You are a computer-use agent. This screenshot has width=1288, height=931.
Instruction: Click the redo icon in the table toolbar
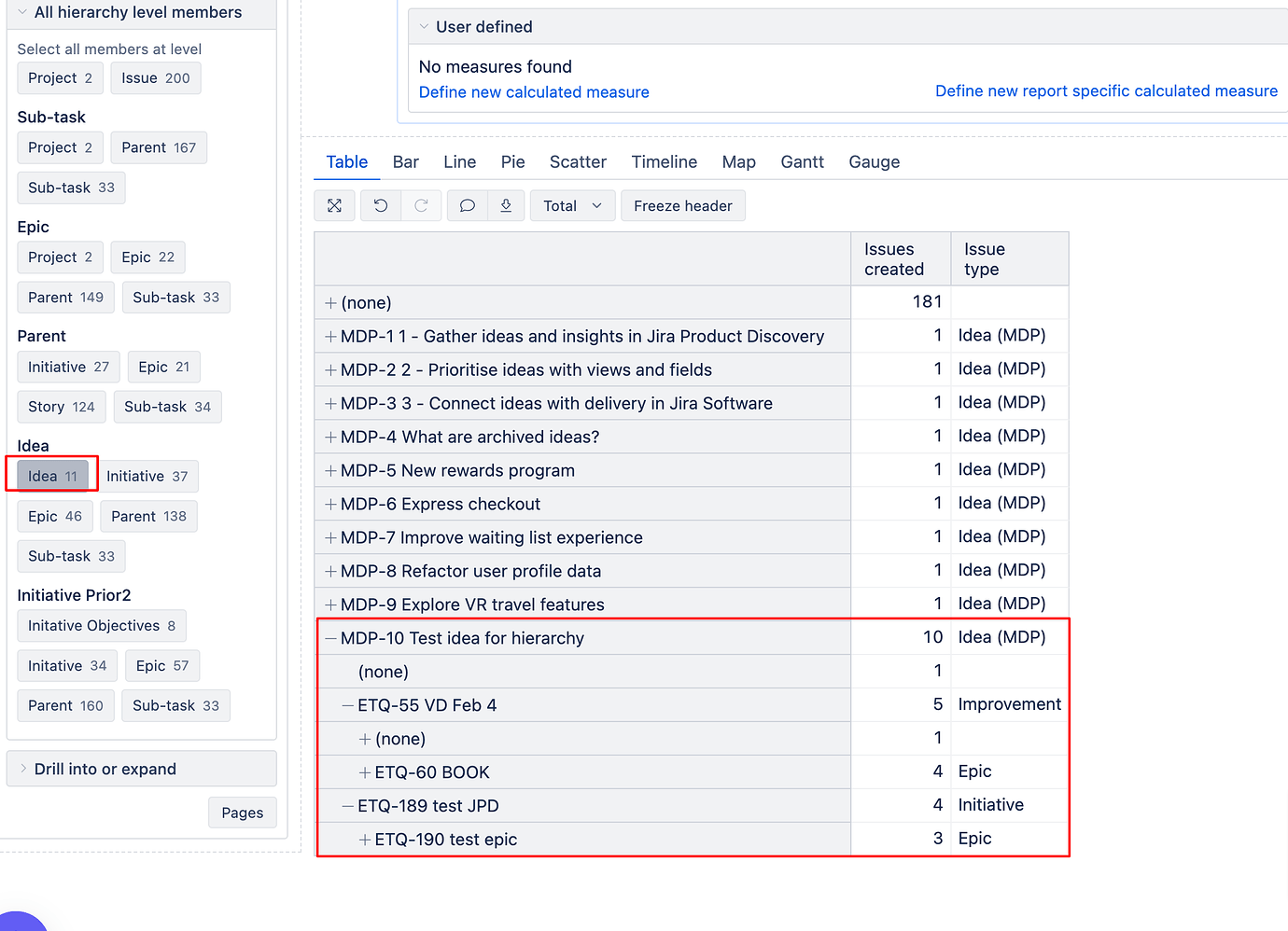click(421, 205)
